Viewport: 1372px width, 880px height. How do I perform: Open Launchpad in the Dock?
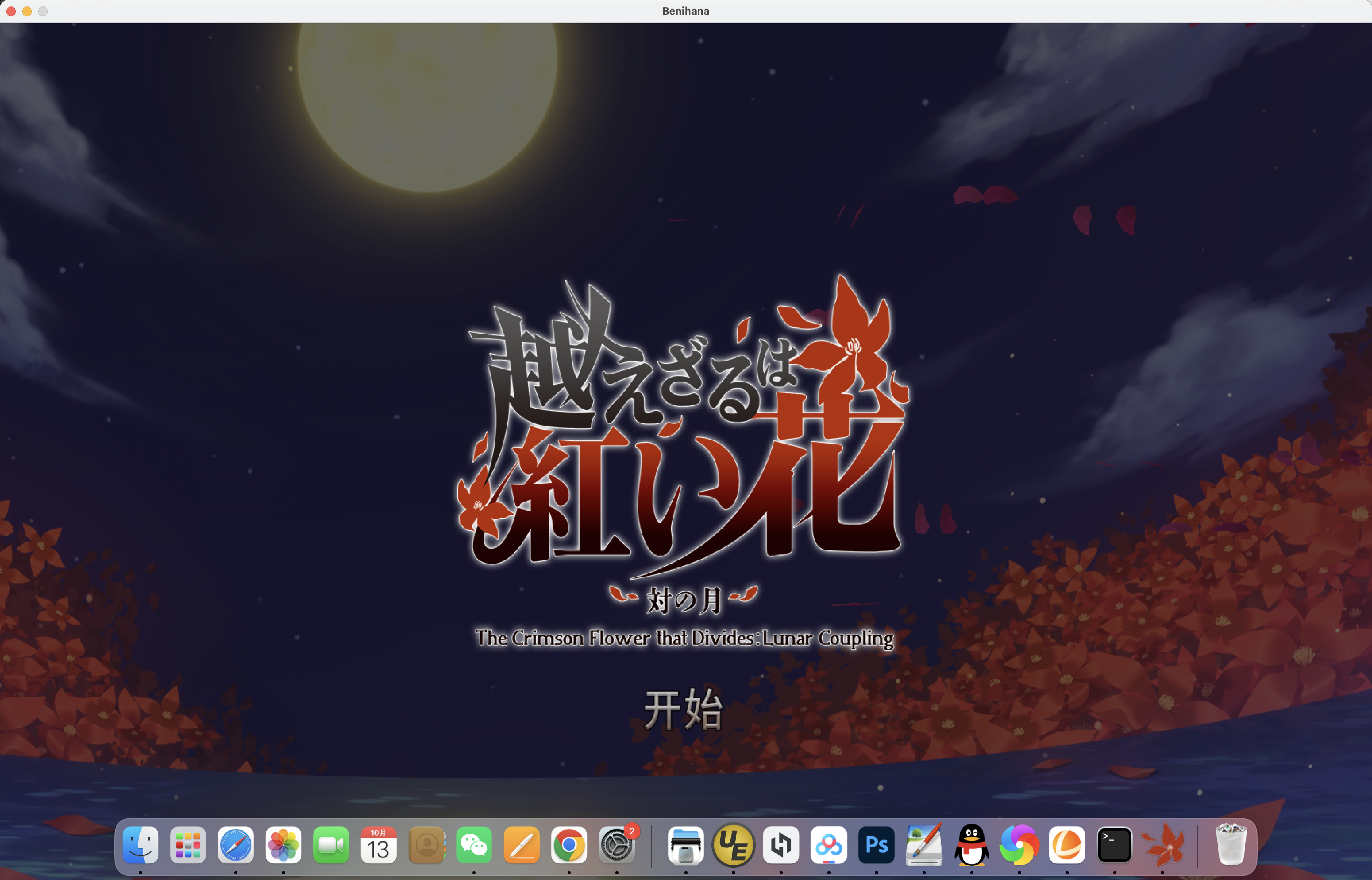188,845
